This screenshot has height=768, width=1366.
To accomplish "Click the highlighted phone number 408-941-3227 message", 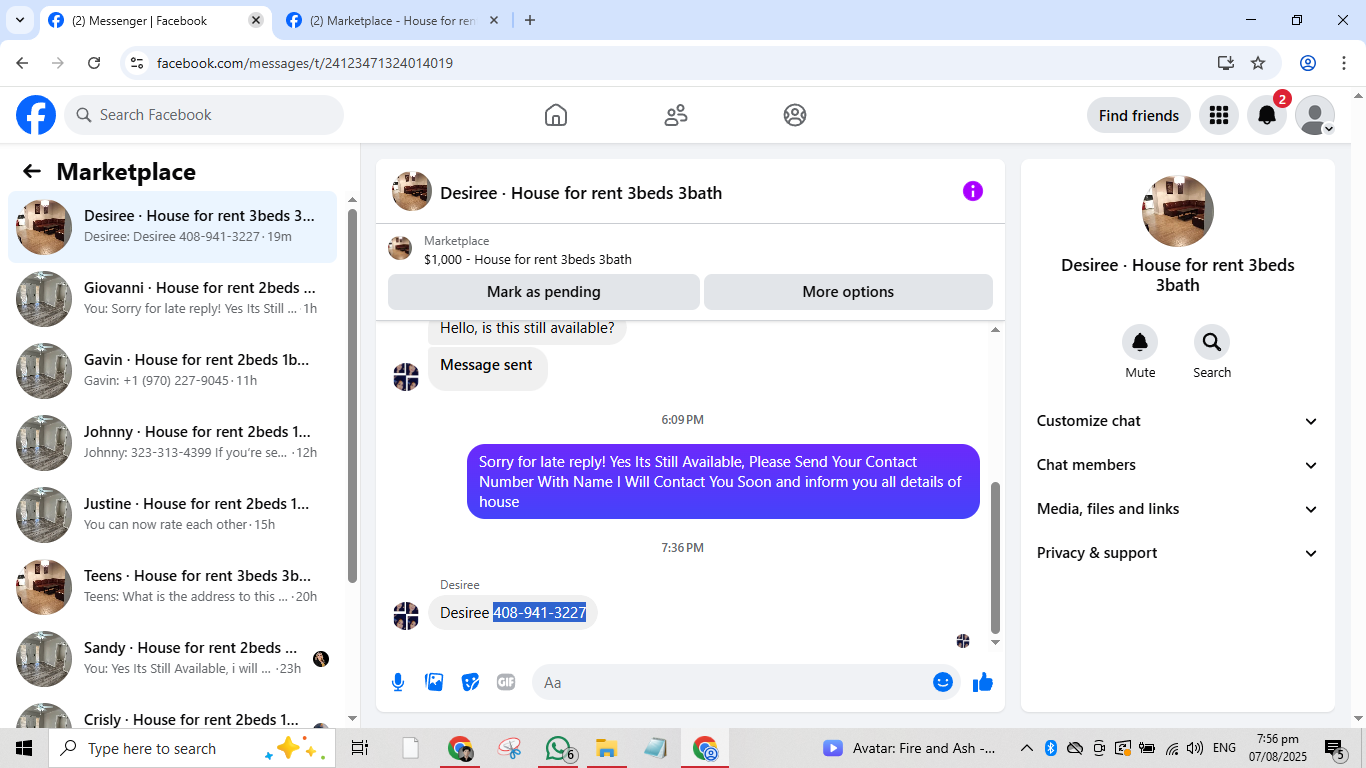I will pyautogui.click(x=539, y=612).
